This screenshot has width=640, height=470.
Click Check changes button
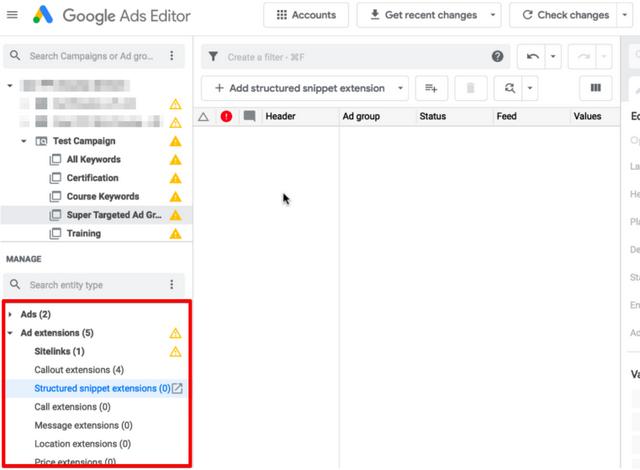pos(565,15)
